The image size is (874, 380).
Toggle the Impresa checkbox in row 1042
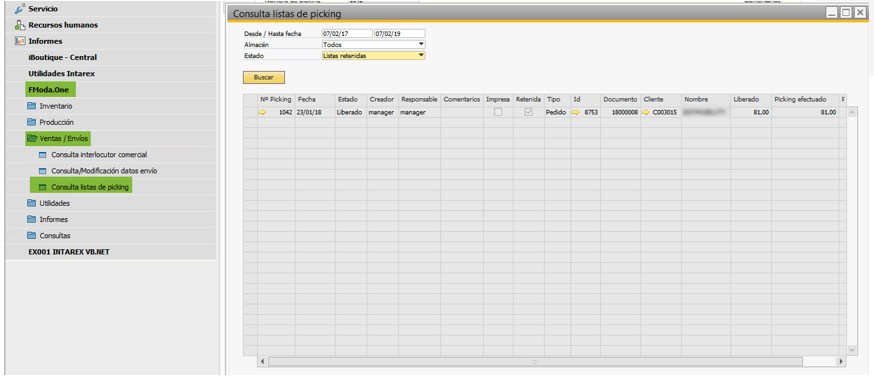(x=498, y=112)
